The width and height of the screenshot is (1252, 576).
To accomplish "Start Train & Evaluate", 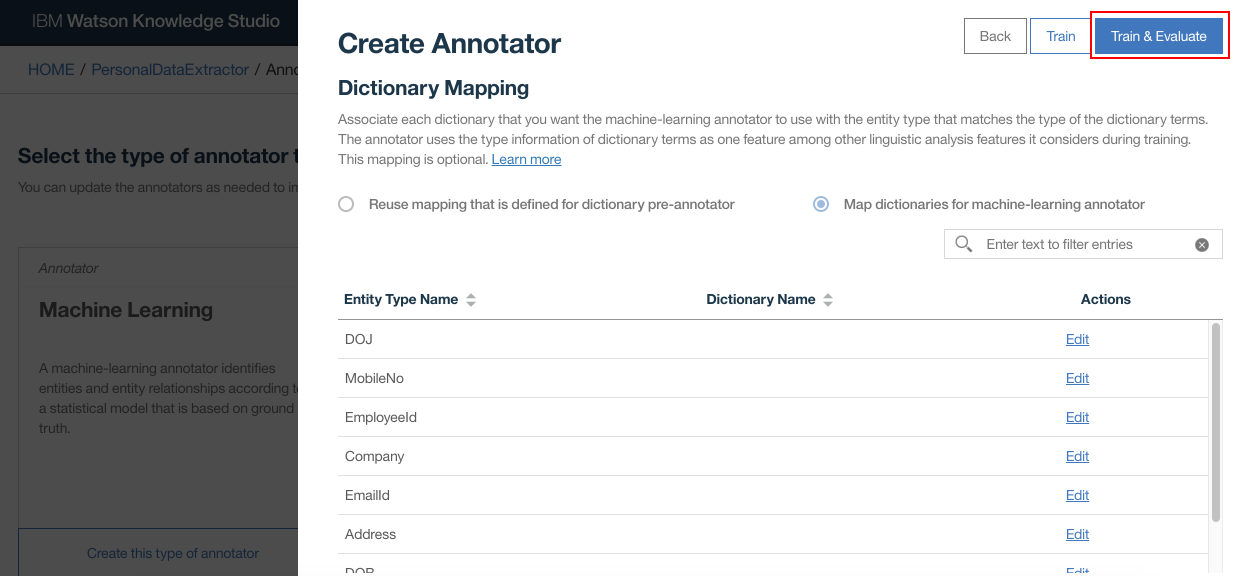I will [1159, 36].
